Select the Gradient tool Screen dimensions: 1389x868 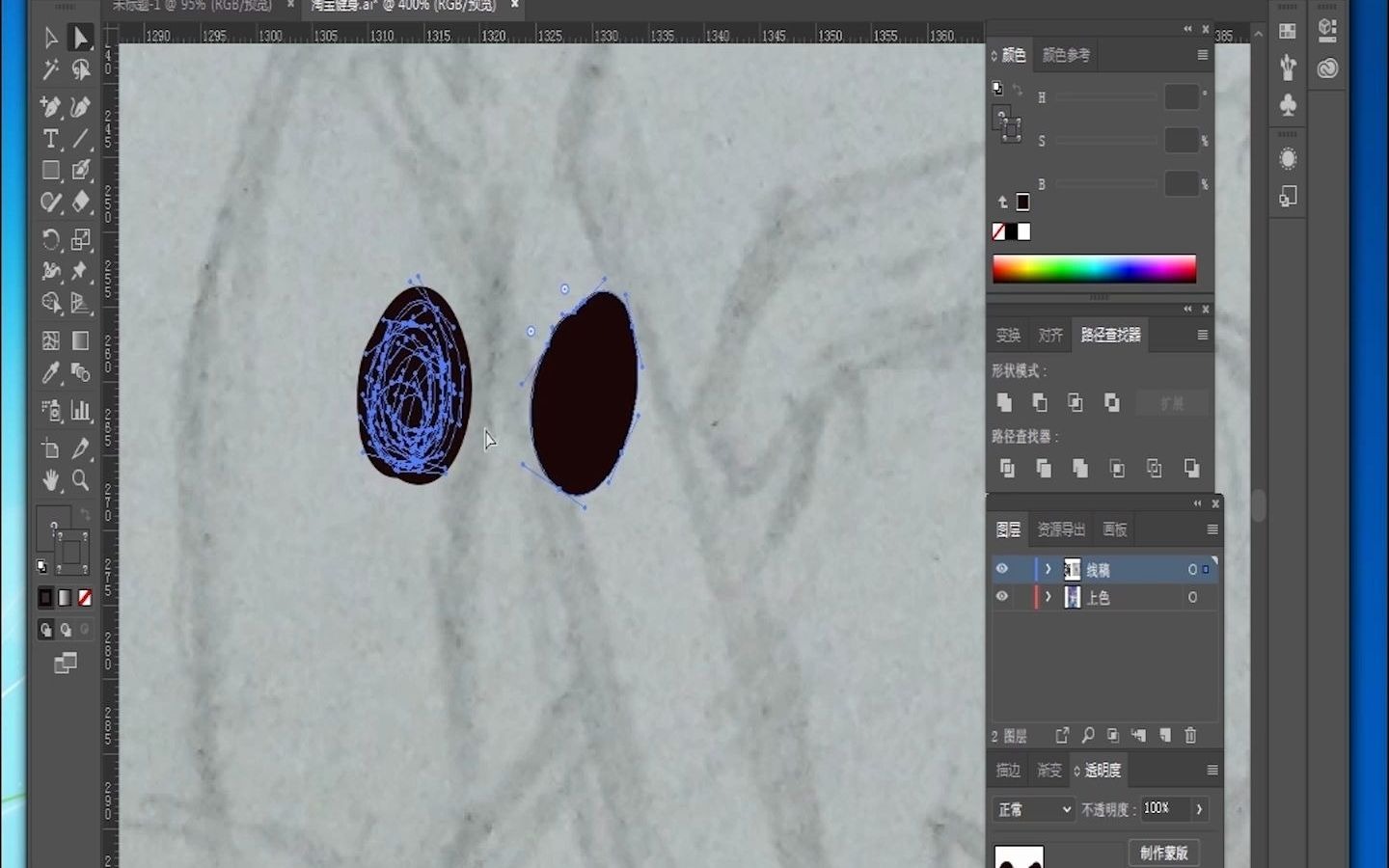(80, 340)
